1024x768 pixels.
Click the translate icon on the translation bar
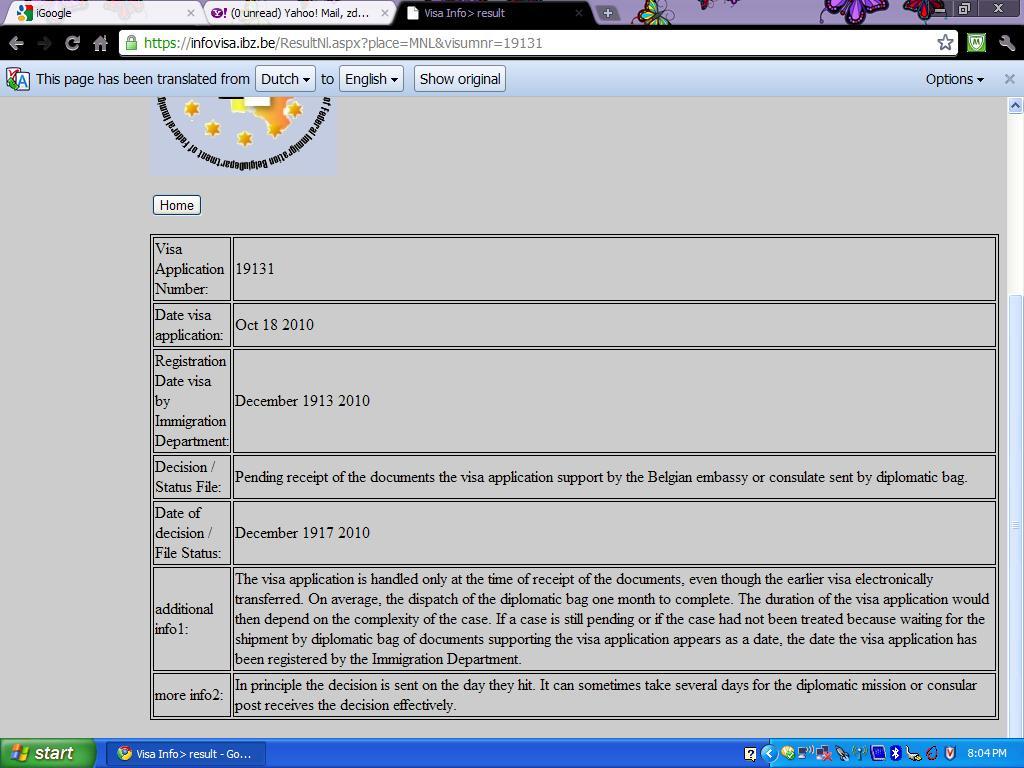click(x=18, y=79)
